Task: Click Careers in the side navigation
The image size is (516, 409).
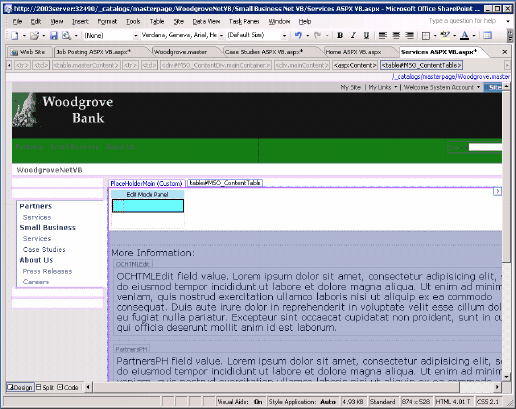Action: click(x=36, y=282)
